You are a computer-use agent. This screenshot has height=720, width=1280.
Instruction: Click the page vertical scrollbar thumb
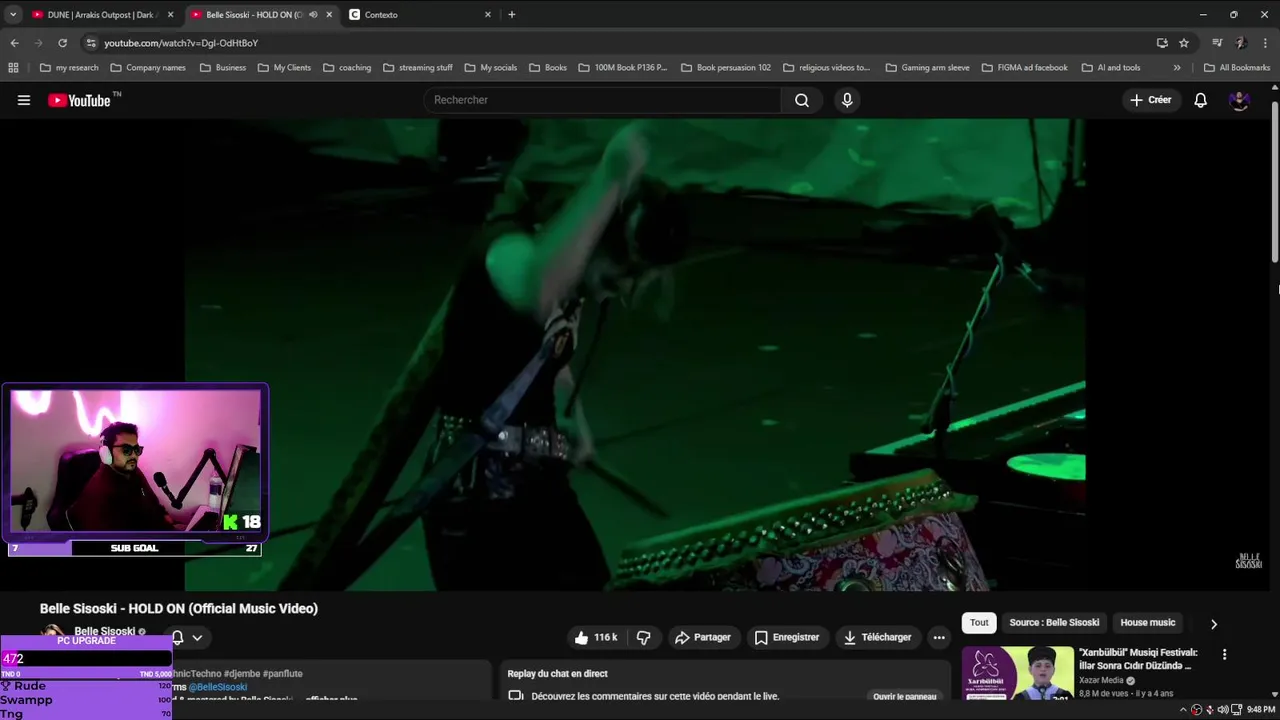[1275, 182]
